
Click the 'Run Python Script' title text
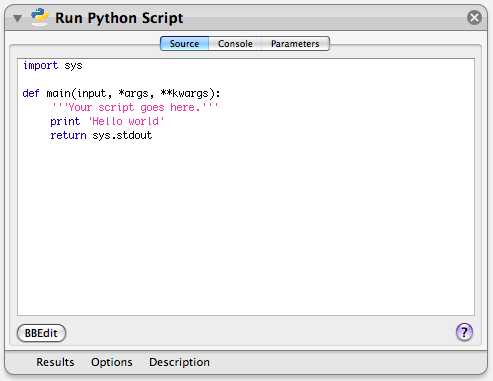[119, 18]
